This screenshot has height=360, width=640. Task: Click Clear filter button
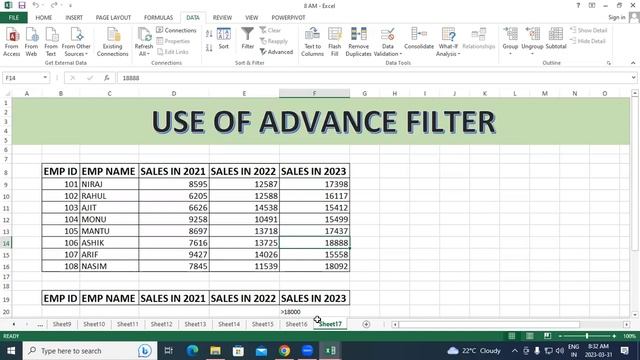tap(270, 30)
